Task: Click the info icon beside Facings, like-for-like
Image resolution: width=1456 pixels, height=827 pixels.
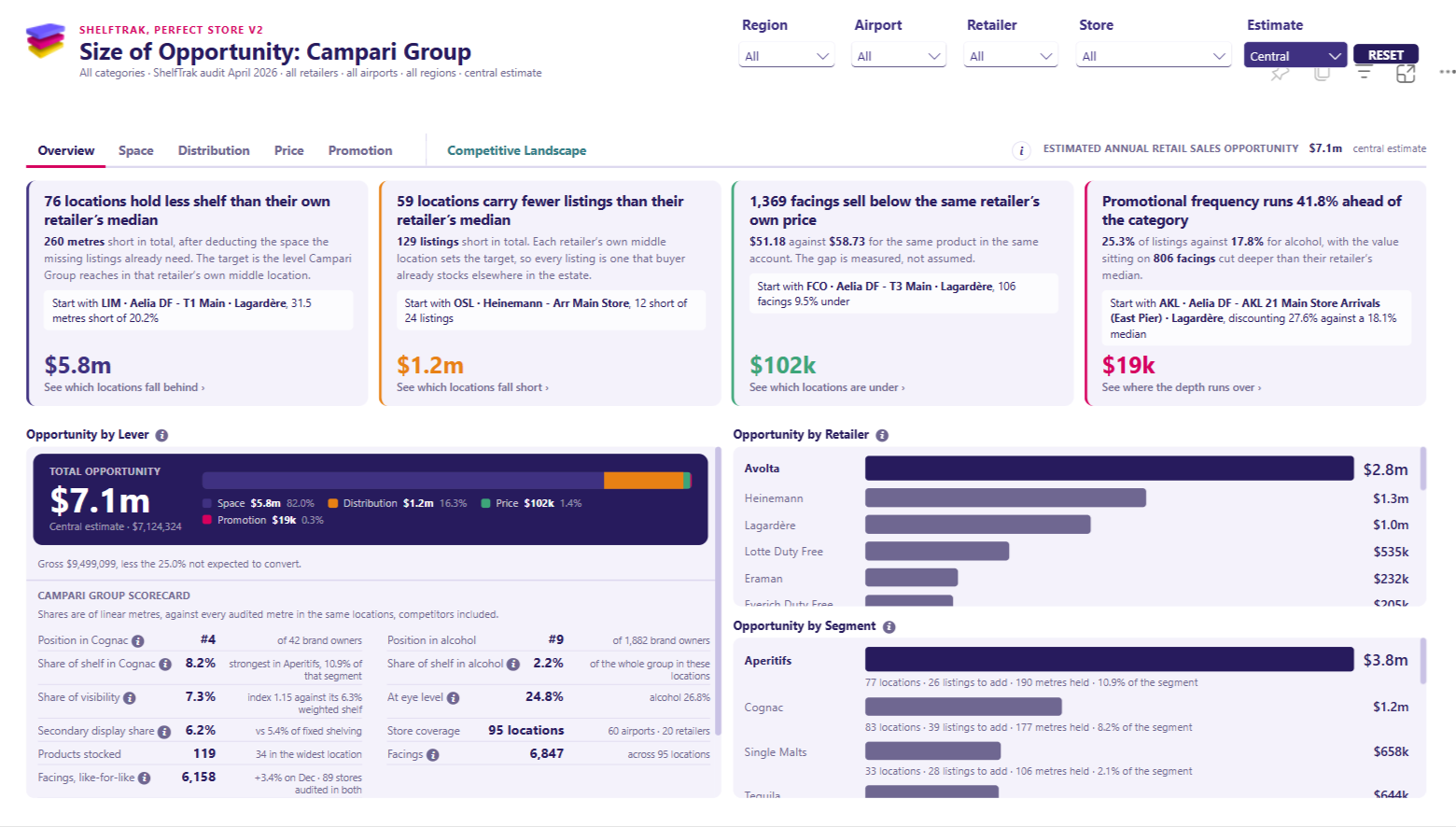Action: pyautogui.click(x=144, y=778)
